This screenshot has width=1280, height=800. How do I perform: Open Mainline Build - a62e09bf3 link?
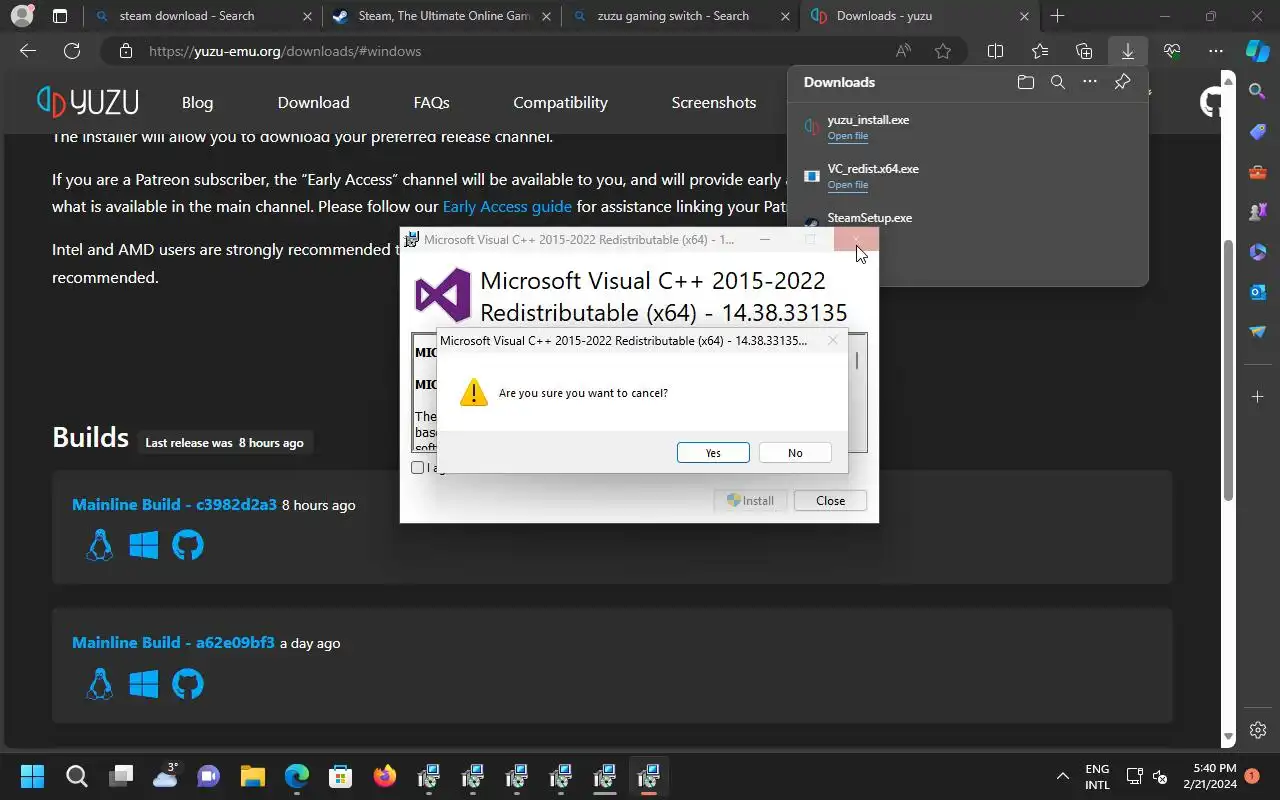[x=173, y=642]
